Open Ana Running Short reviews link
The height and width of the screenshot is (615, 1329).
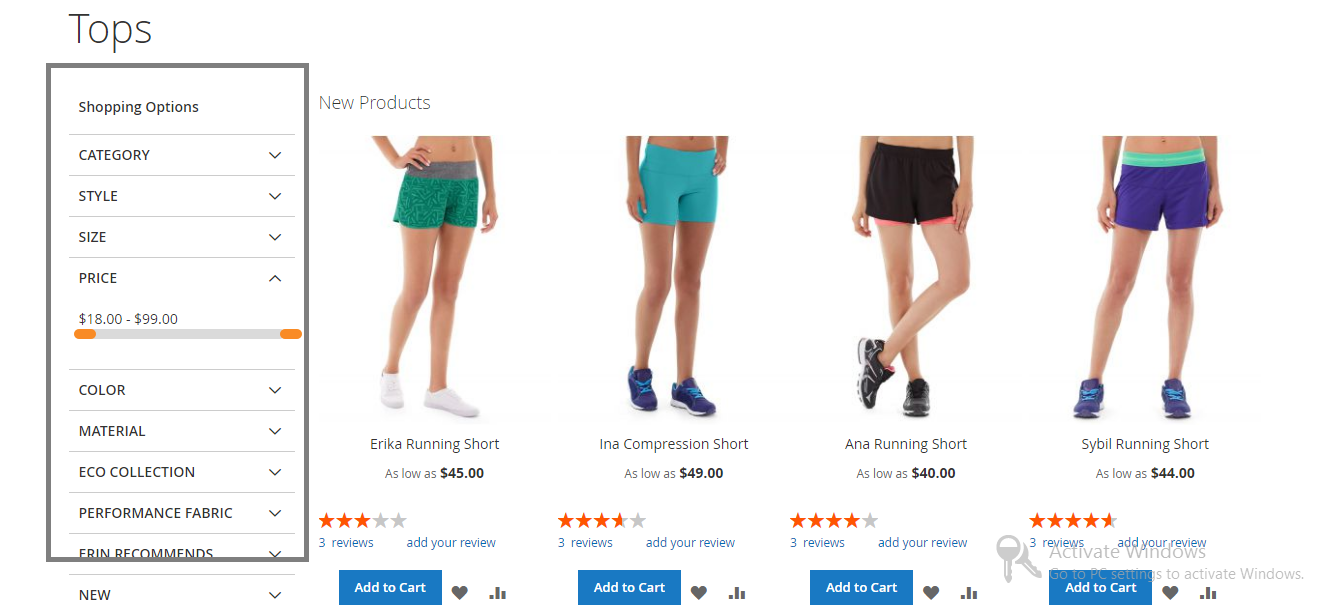click(x=817, y=543)
